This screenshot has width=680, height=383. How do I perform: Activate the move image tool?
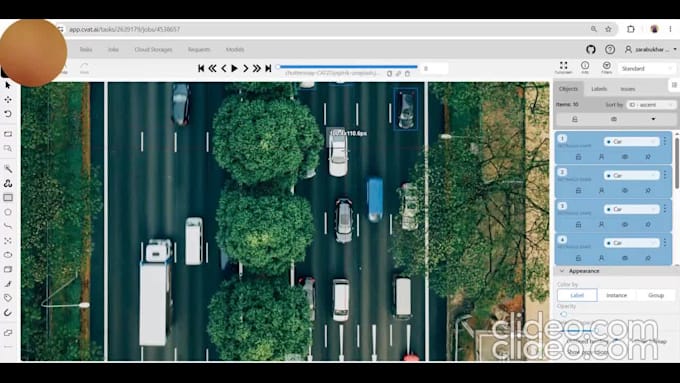[x=8, y=99]
